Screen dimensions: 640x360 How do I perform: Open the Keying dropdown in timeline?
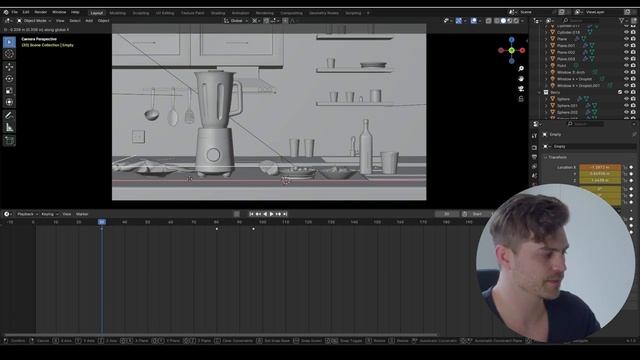pos(49,214)
